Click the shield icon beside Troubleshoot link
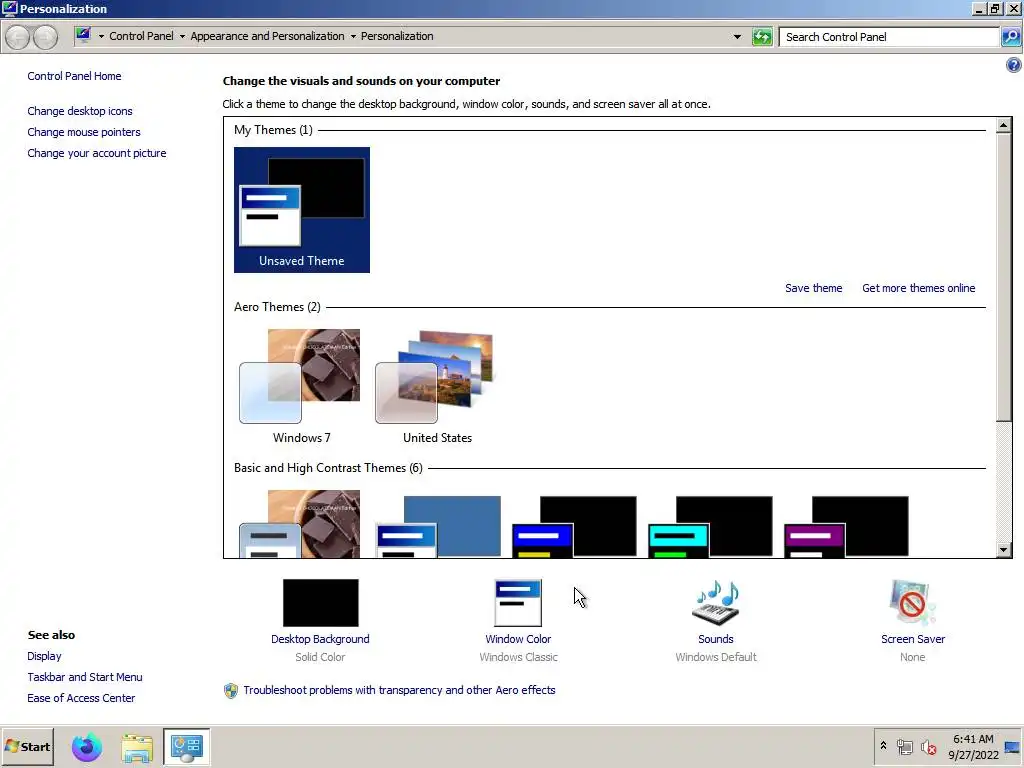 click(231, 690)
